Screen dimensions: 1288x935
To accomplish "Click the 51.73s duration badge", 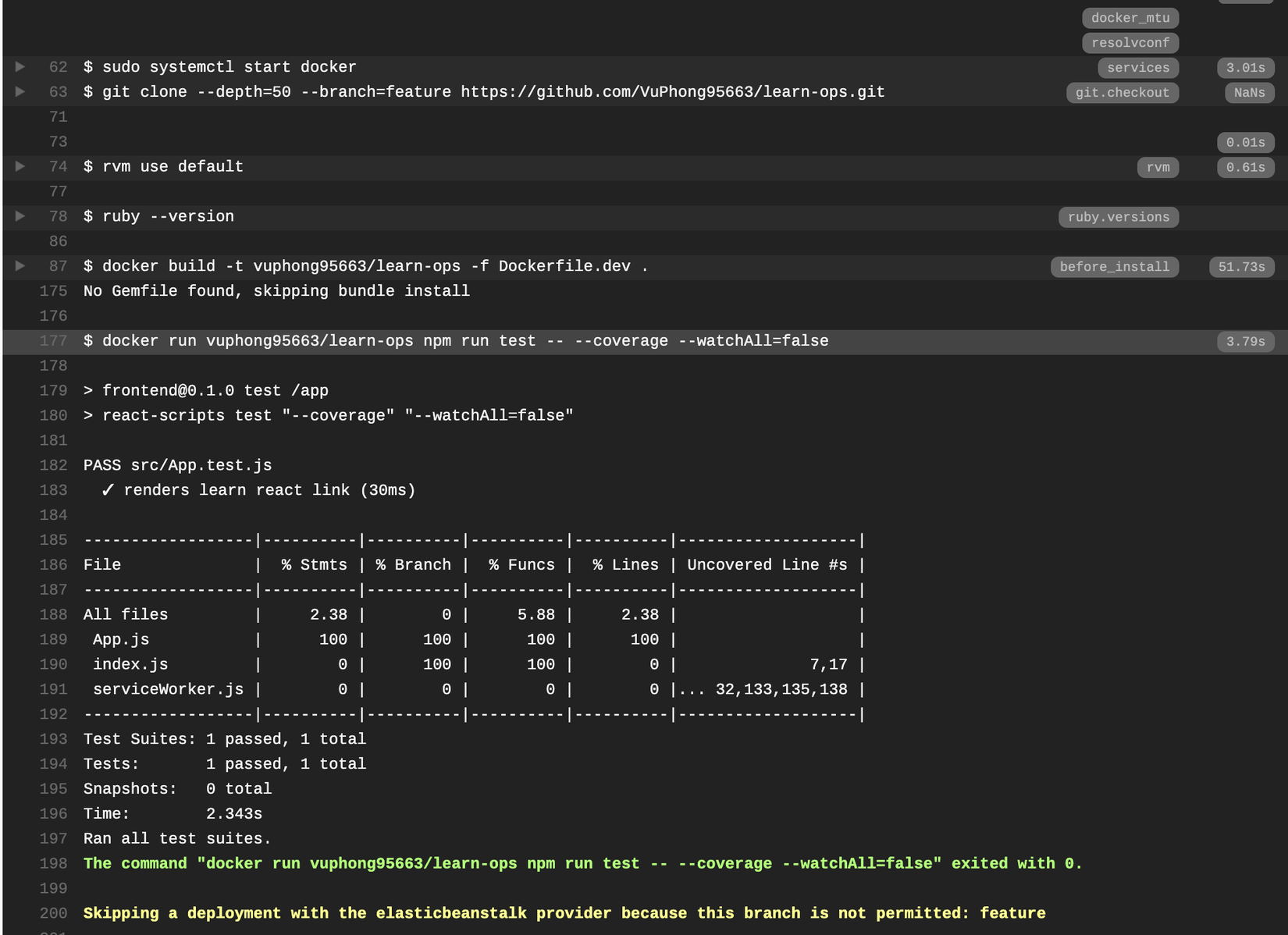I will pyautogui.click(x=1241, y=267).
